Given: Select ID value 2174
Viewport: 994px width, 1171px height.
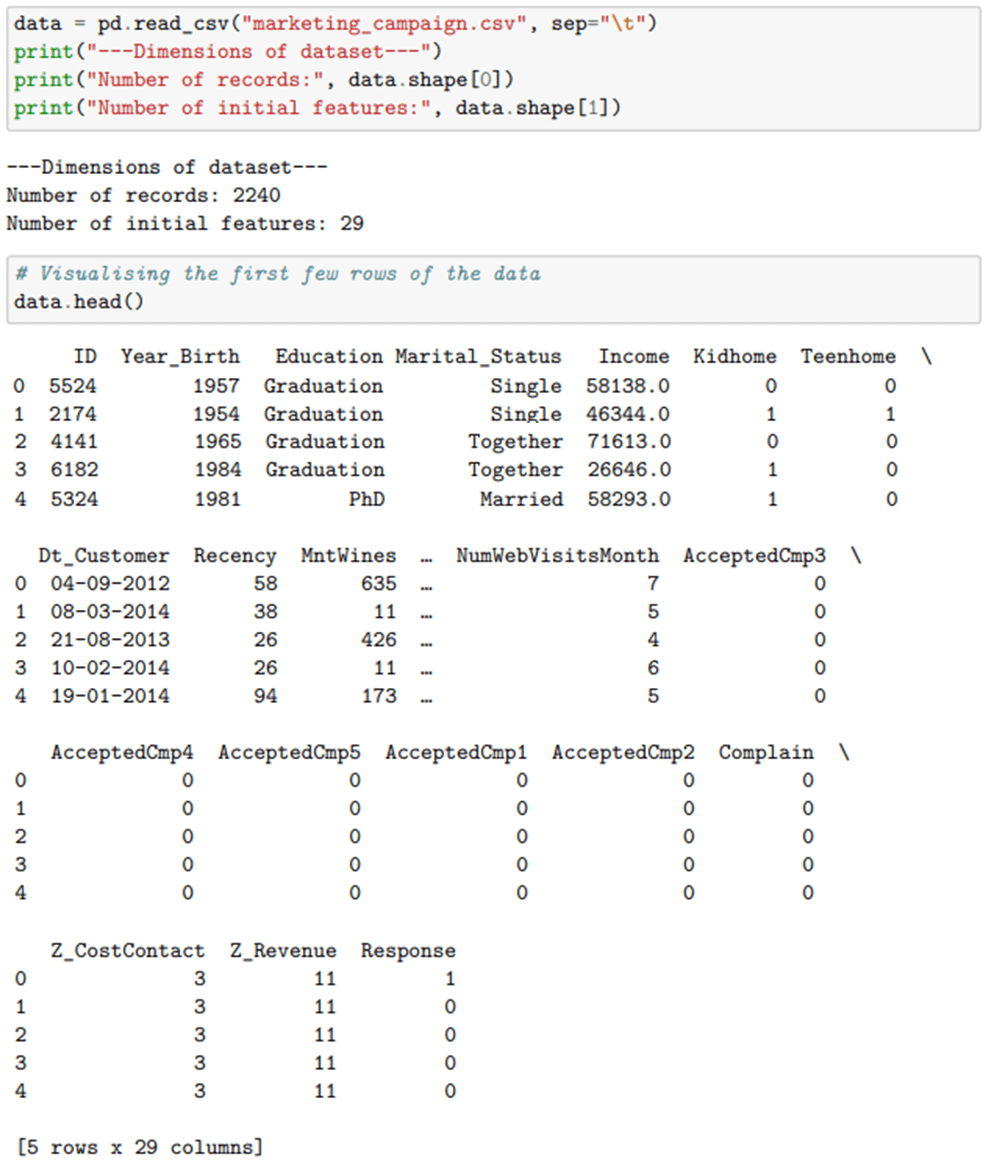Looking at the screenshot, I should [x=73, y=414].
